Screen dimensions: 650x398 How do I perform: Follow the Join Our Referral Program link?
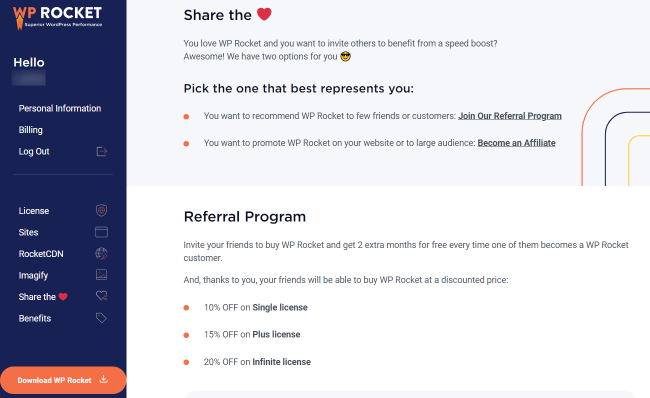[x=509, y=116]
